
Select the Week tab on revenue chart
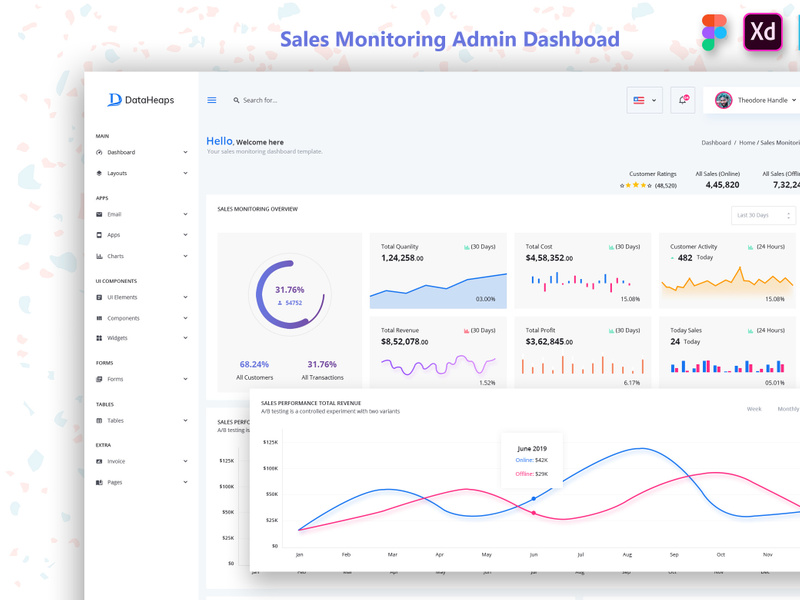[754, 409]
